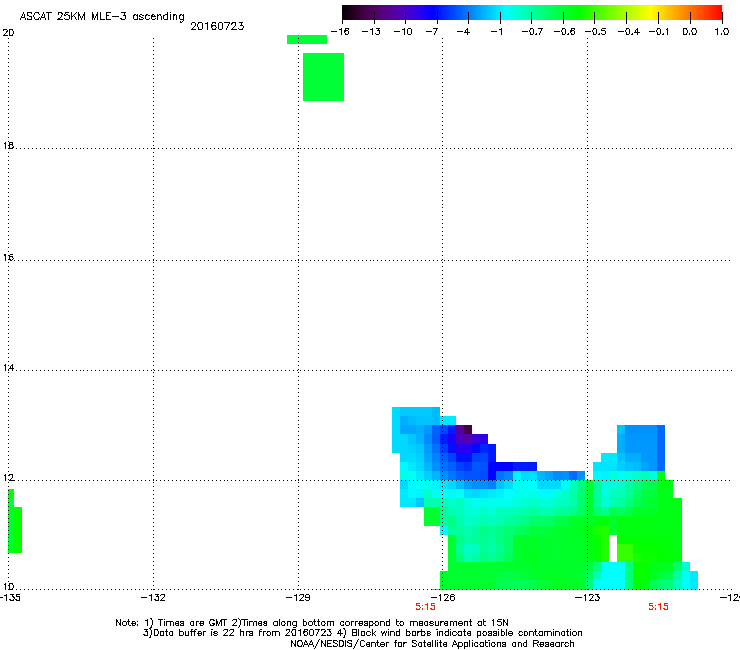Click the -13 color scale label
740x650 pixels.
point(371,32)
